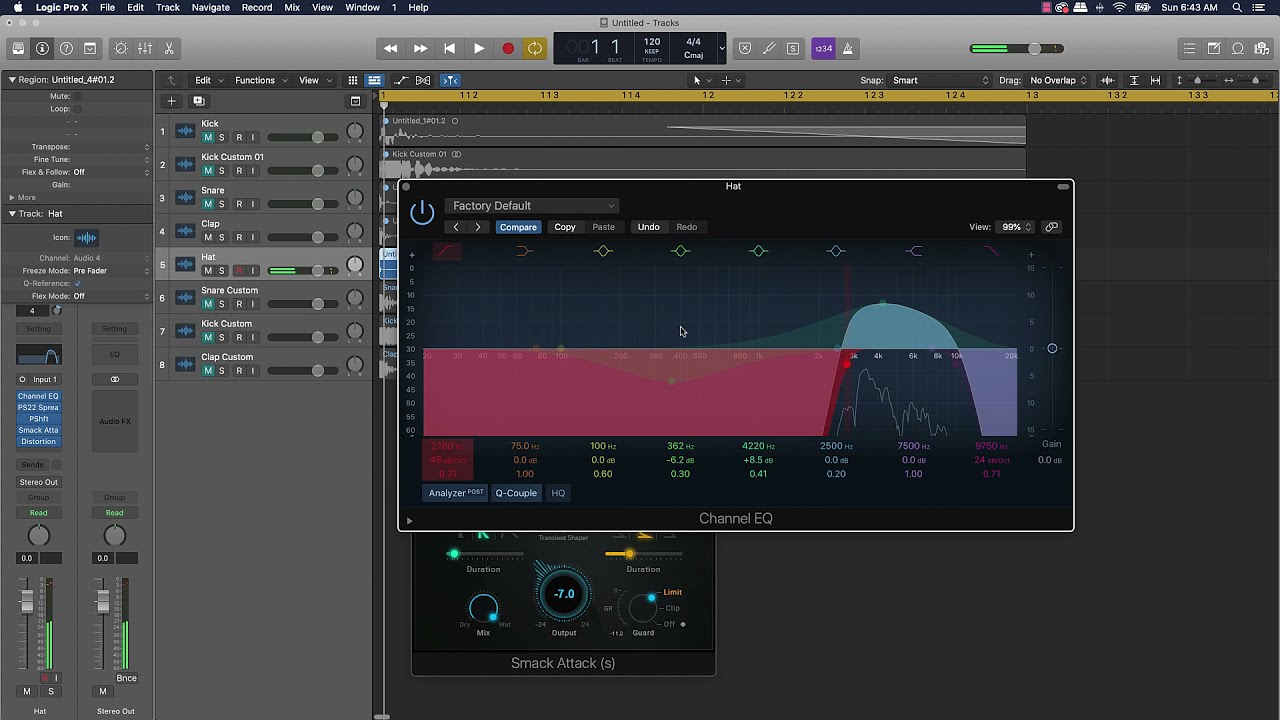This screenshot has width=1280, height=720.
Task: Open the Loop Browser icon
Action: [x=1237, y=48]
